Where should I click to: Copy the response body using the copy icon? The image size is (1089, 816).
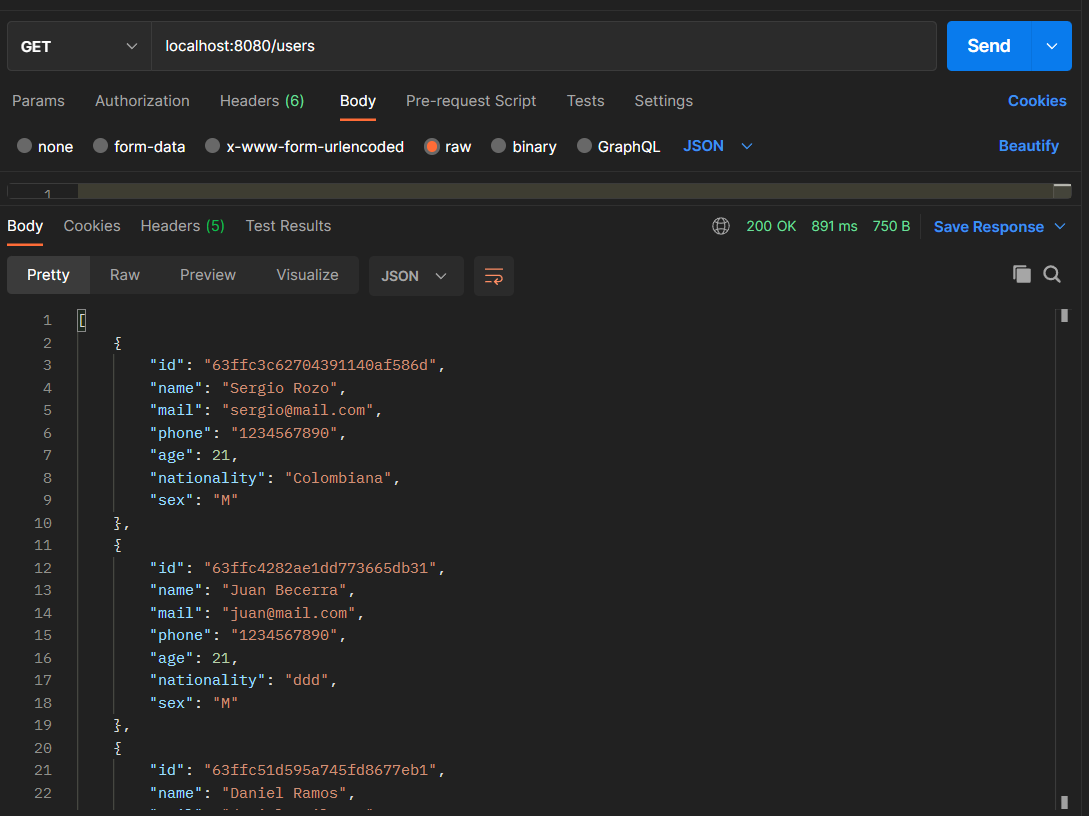1021,273
